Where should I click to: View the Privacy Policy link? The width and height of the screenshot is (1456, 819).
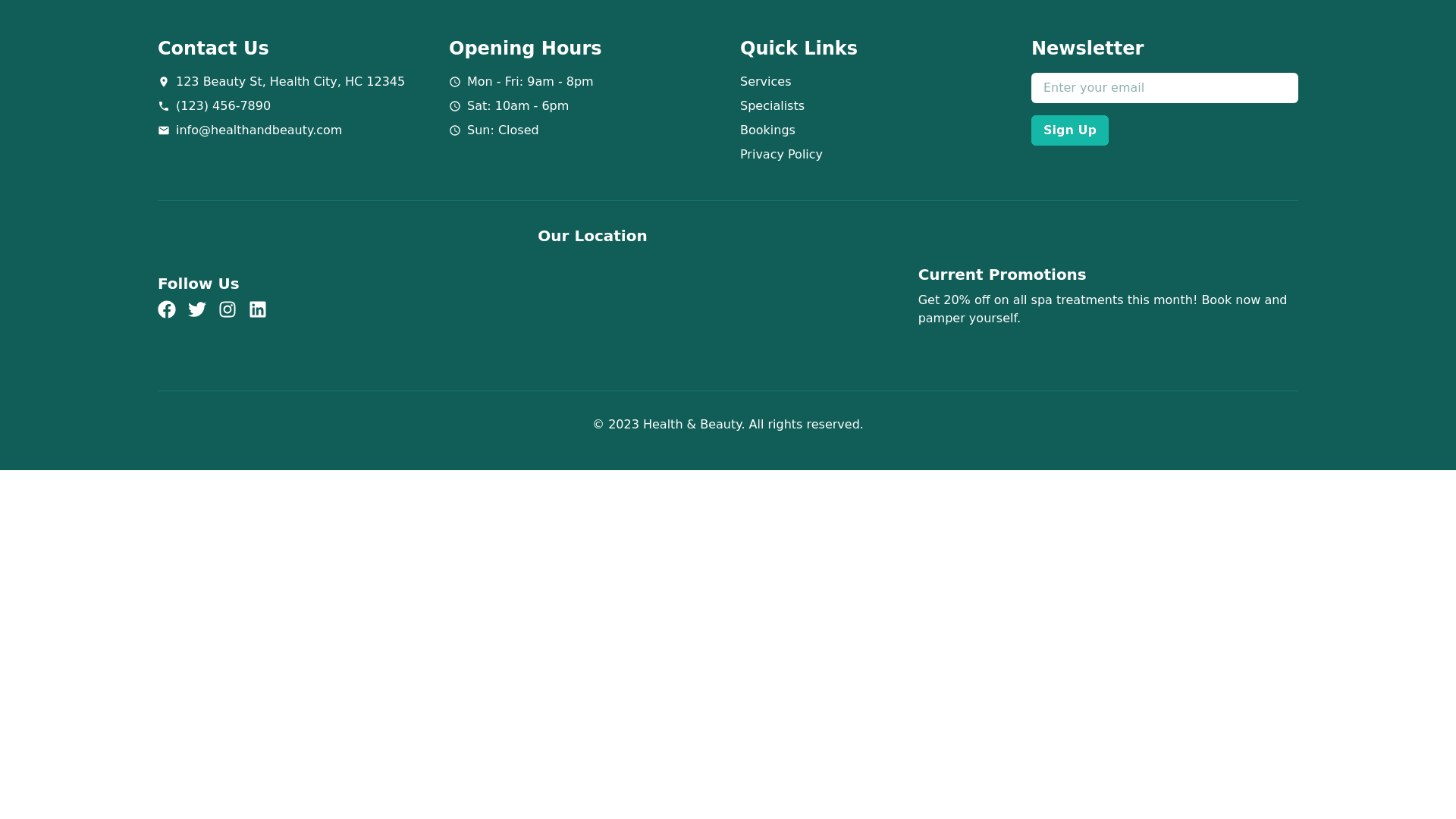point(781,155)
